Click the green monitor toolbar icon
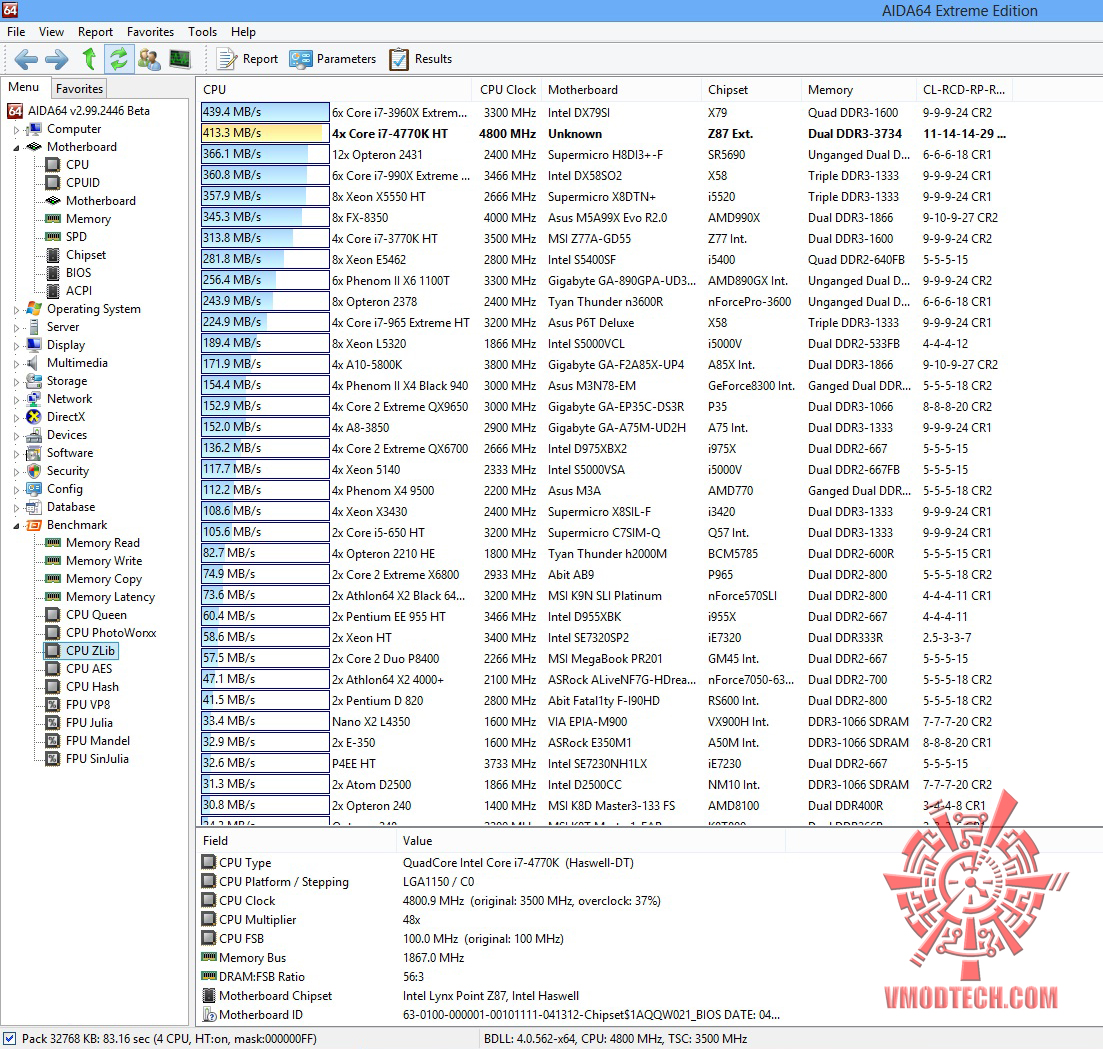Viewport: 1103px width, 1049px height. [x=180, y=59]
